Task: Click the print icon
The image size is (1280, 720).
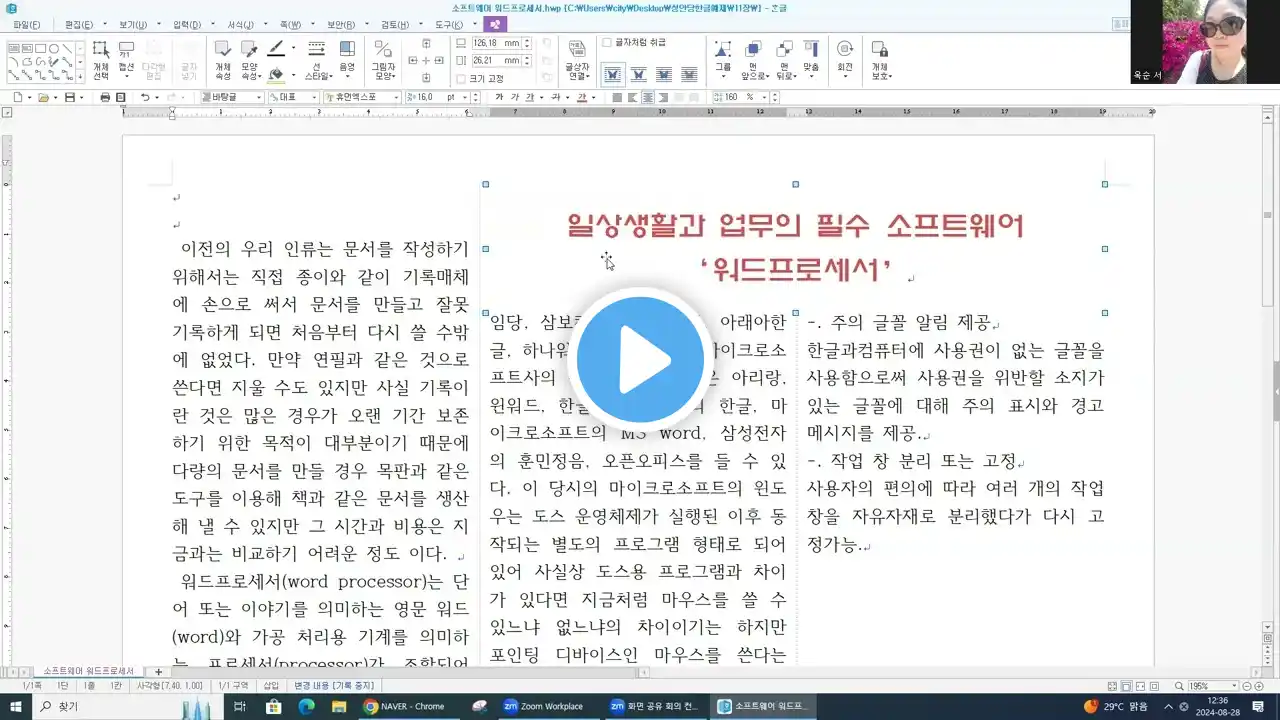Action: 105,97
